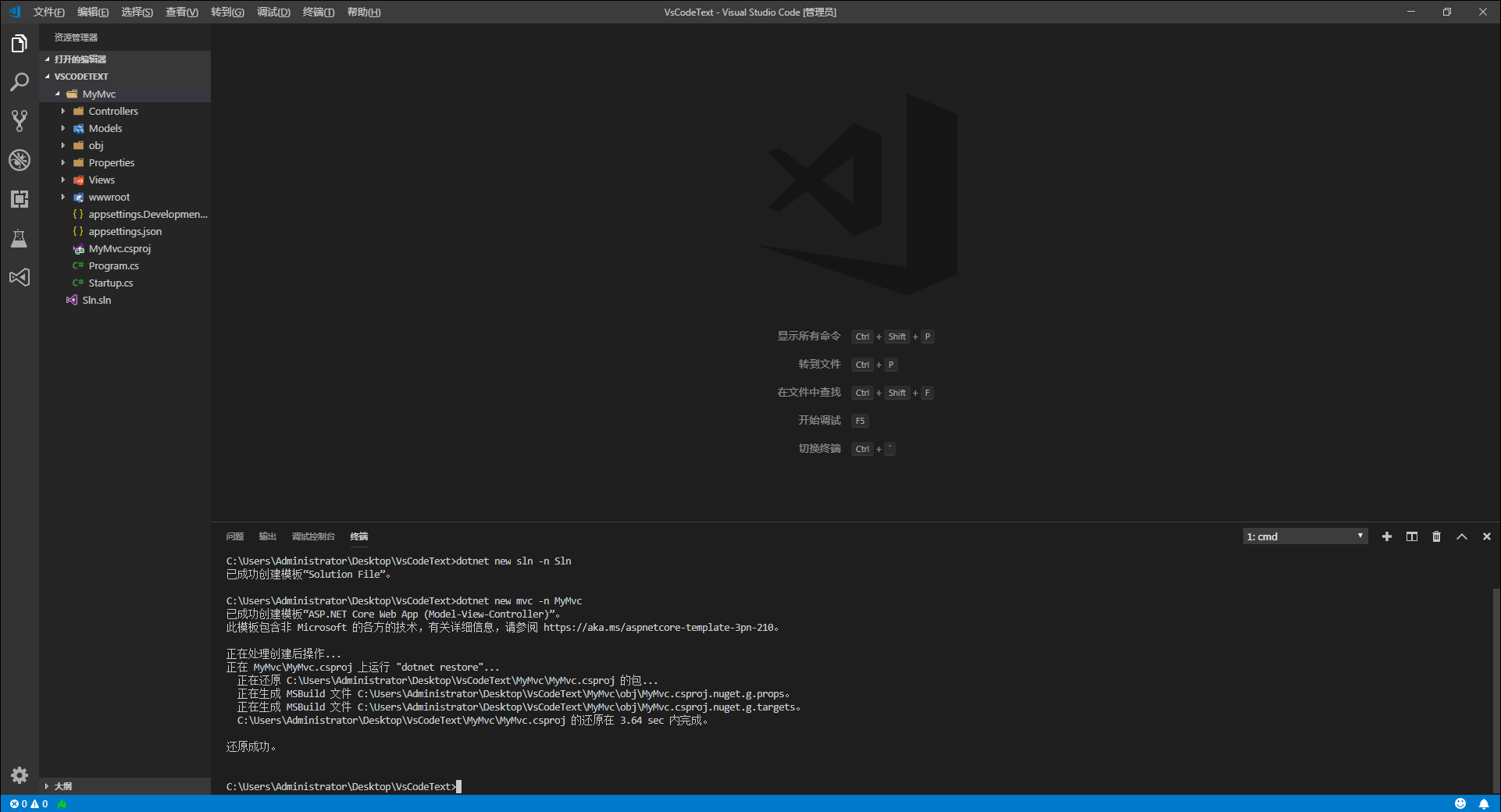Open the Extensions view icon

pyautogui.click(x=19, y=199)
